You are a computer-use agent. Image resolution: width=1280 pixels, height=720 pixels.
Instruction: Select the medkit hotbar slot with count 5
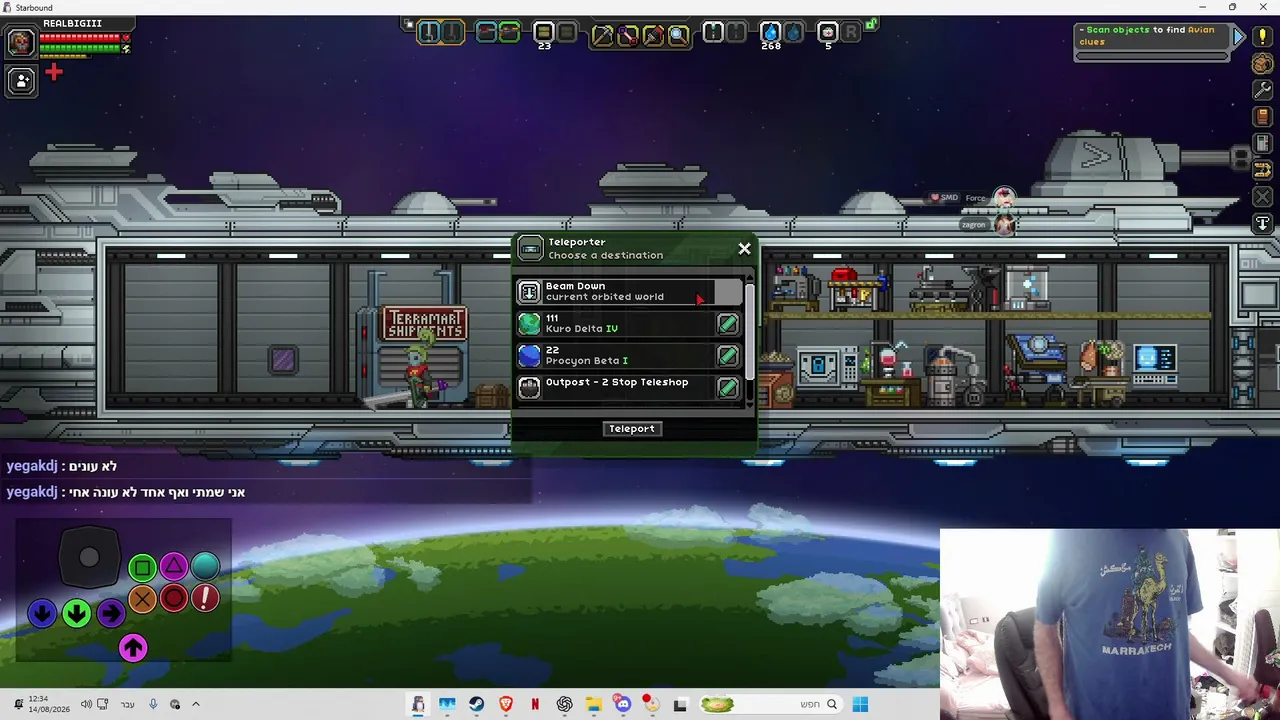point(827,33)
